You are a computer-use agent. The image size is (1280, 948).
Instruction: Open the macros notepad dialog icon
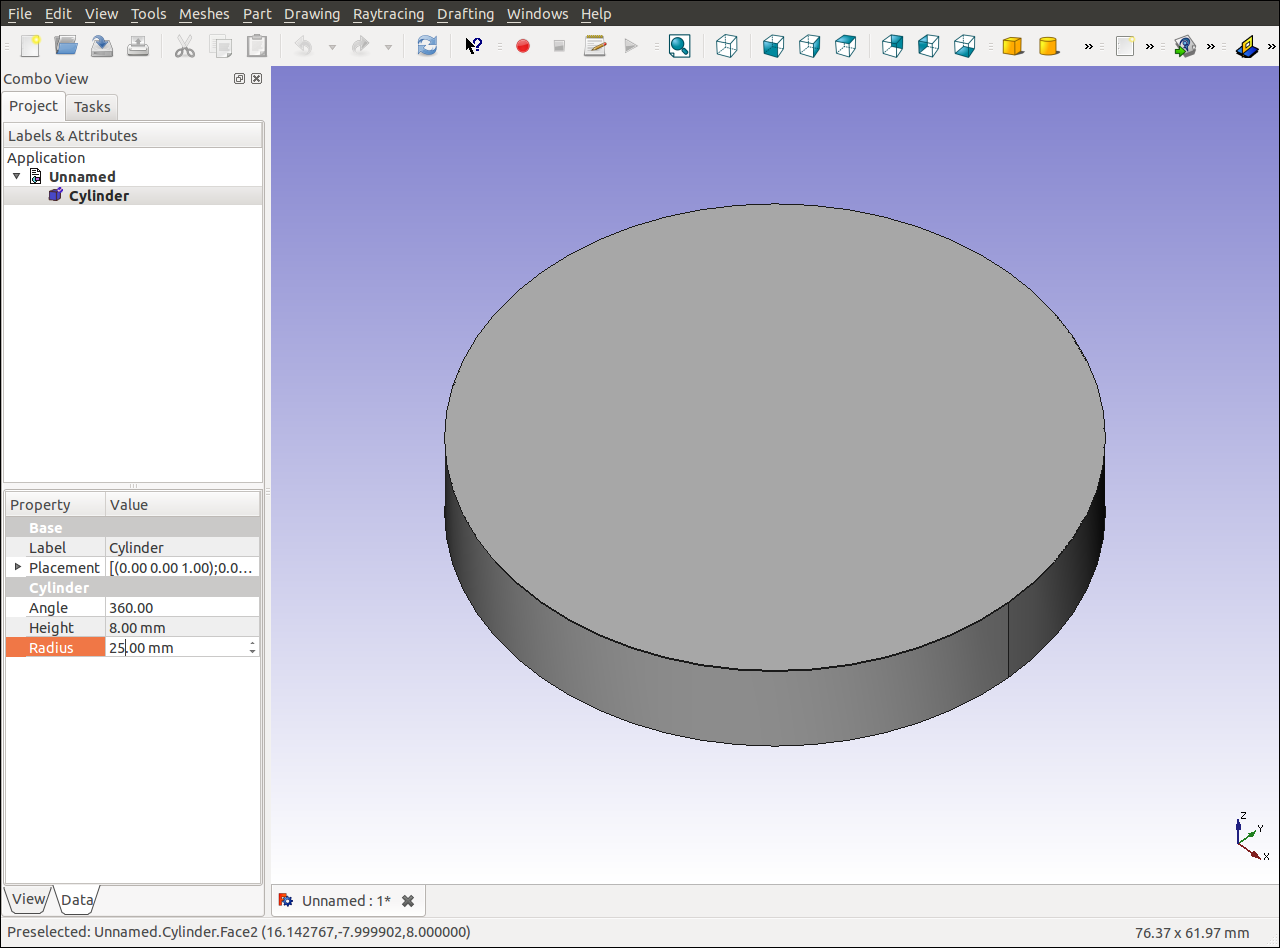(595, 46)
